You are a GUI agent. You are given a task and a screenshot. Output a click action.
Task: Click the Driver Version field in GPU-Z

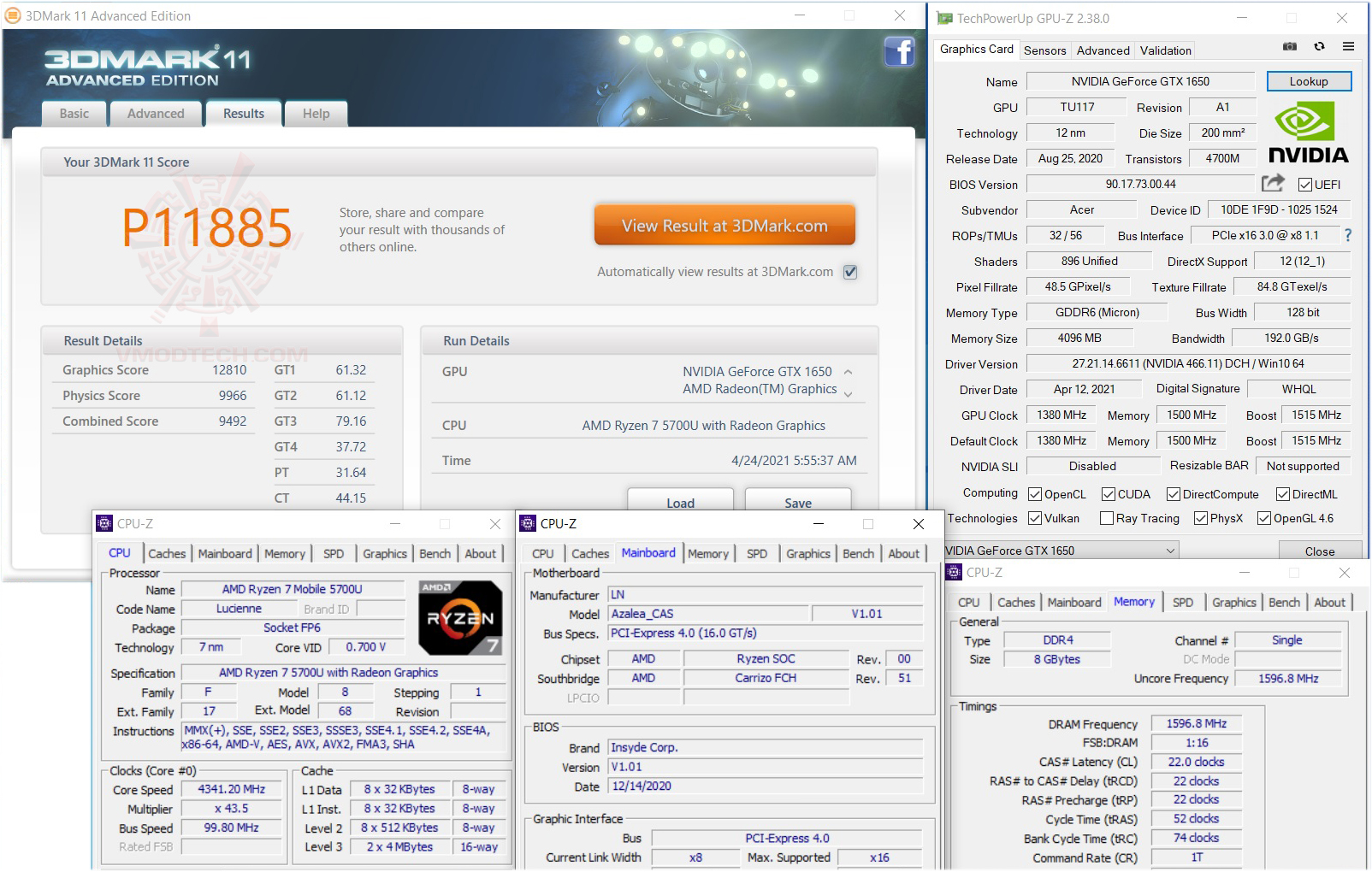coord(1188,363)
